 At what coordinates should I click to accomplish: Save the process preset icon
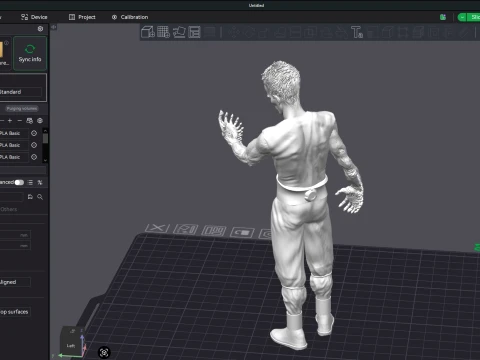pos(30,197)
